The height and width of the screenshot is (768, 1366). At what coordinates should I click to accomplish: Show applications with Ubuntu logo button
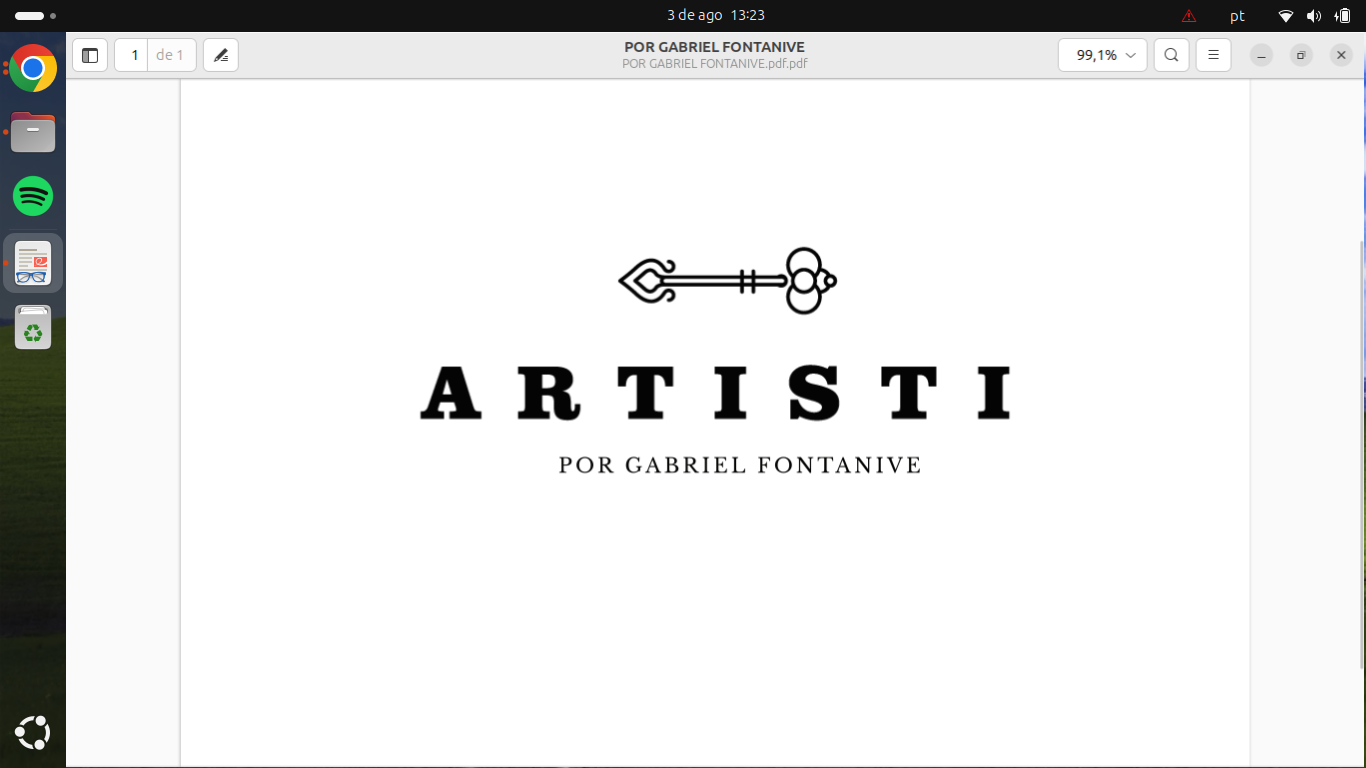(33, 733)
